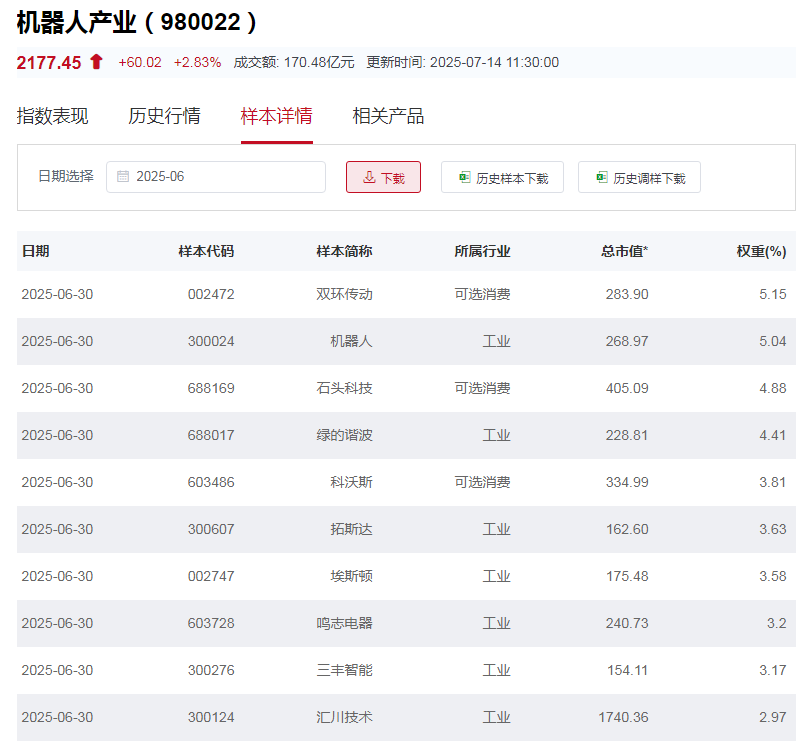The height and width of the screenshot is (747, 804).
Task: Click sample name 拓斯达
Action: (351, 529)
